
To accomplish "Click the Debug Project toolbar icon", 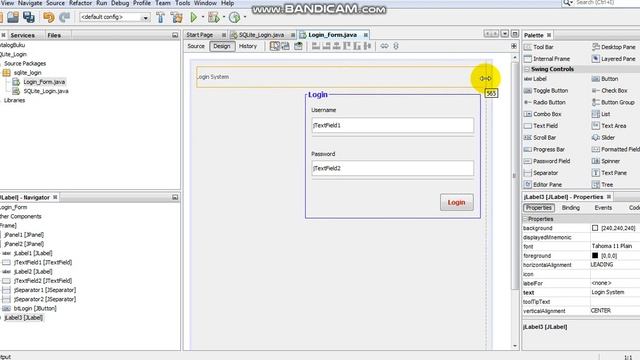I will coord(213,17).
